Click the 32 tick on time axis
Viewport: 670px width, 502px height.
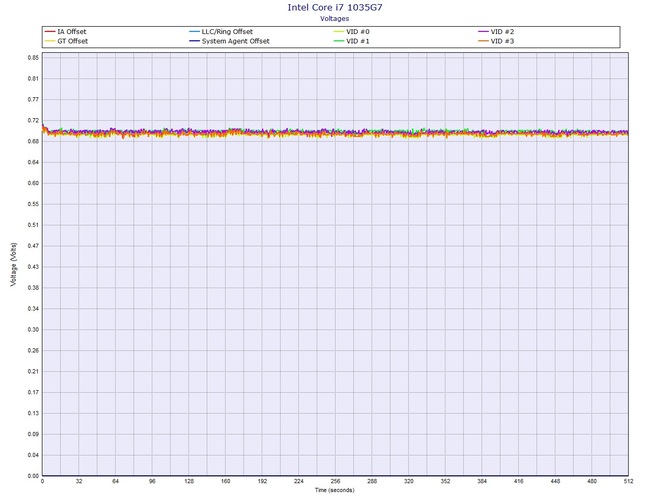pyautogui.click(x=79, y=481)
